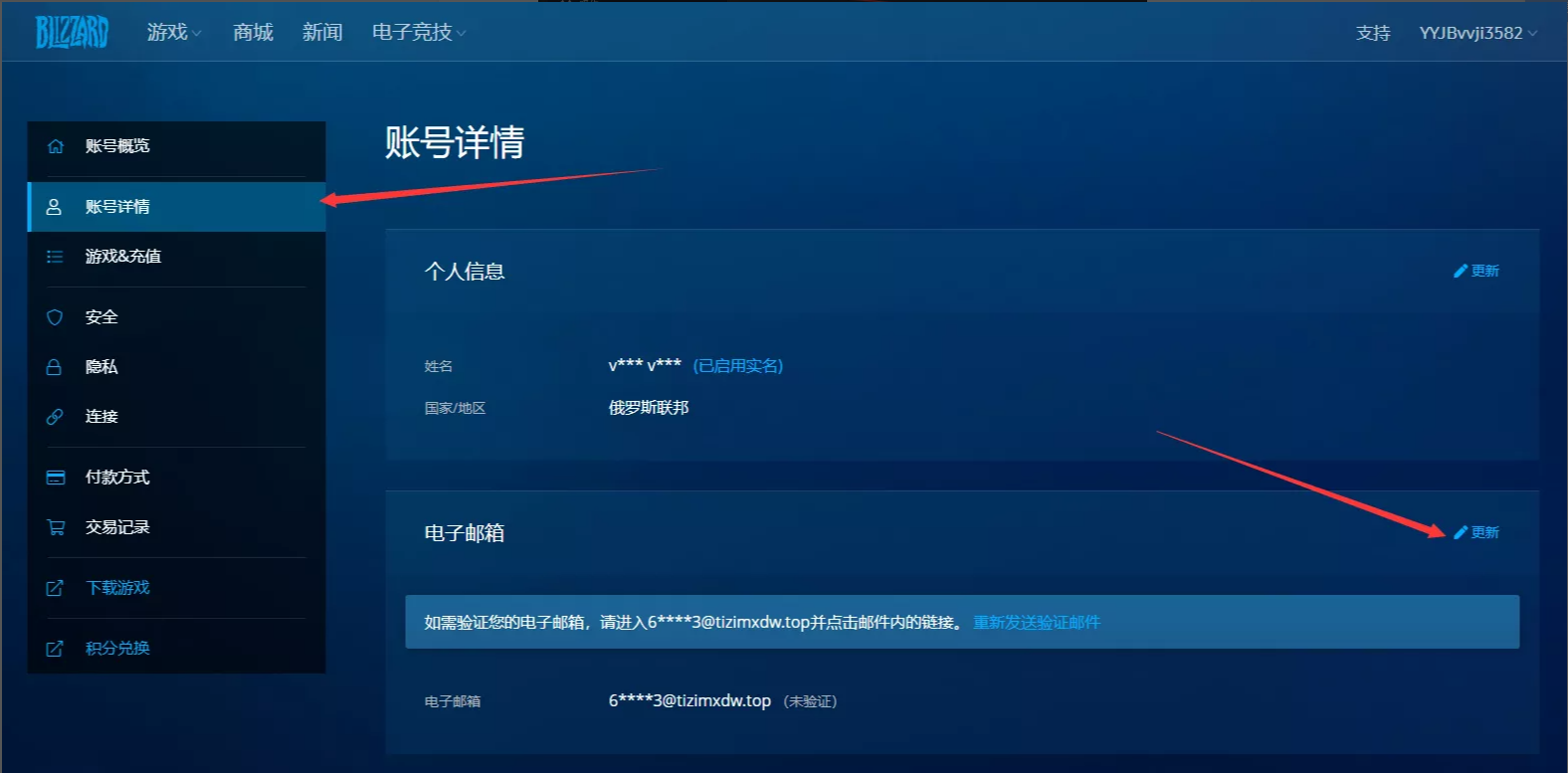Viewport: 1568px width, 773px height.
Task: Click the chain link icon beside 连接
Action: [x=55, y=417]
